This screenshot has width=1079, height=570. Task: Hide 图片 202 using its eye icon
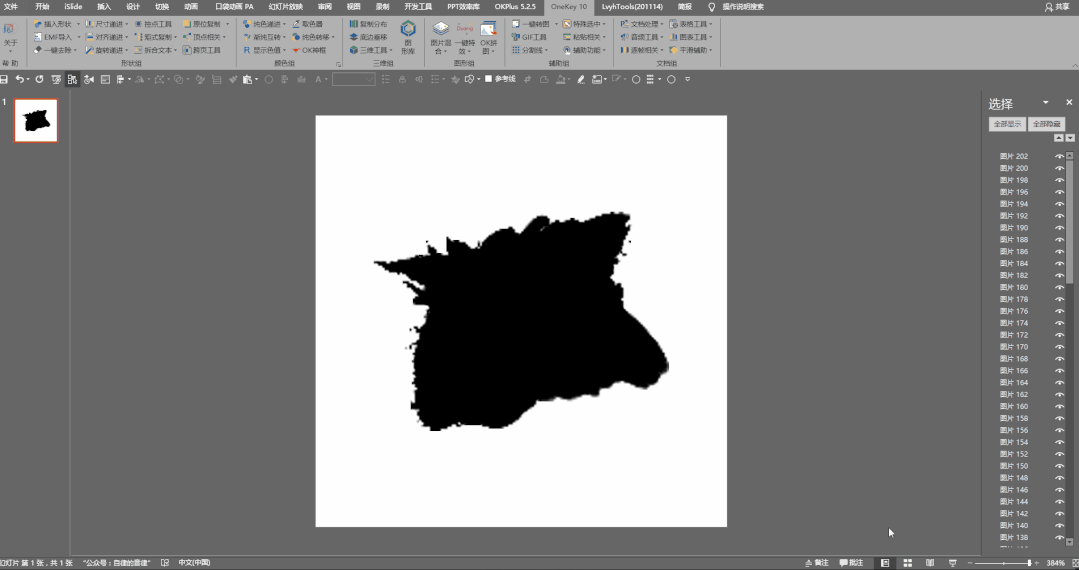coord(1059,156)
